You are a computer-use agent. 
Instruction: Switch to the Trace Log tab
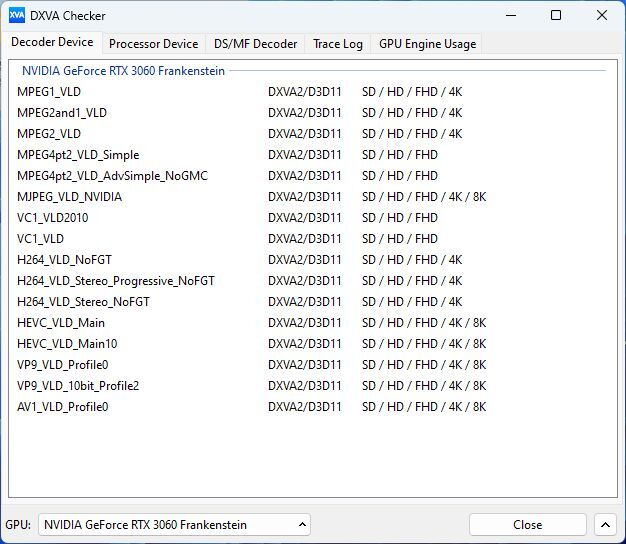click(x=338, y=44)
